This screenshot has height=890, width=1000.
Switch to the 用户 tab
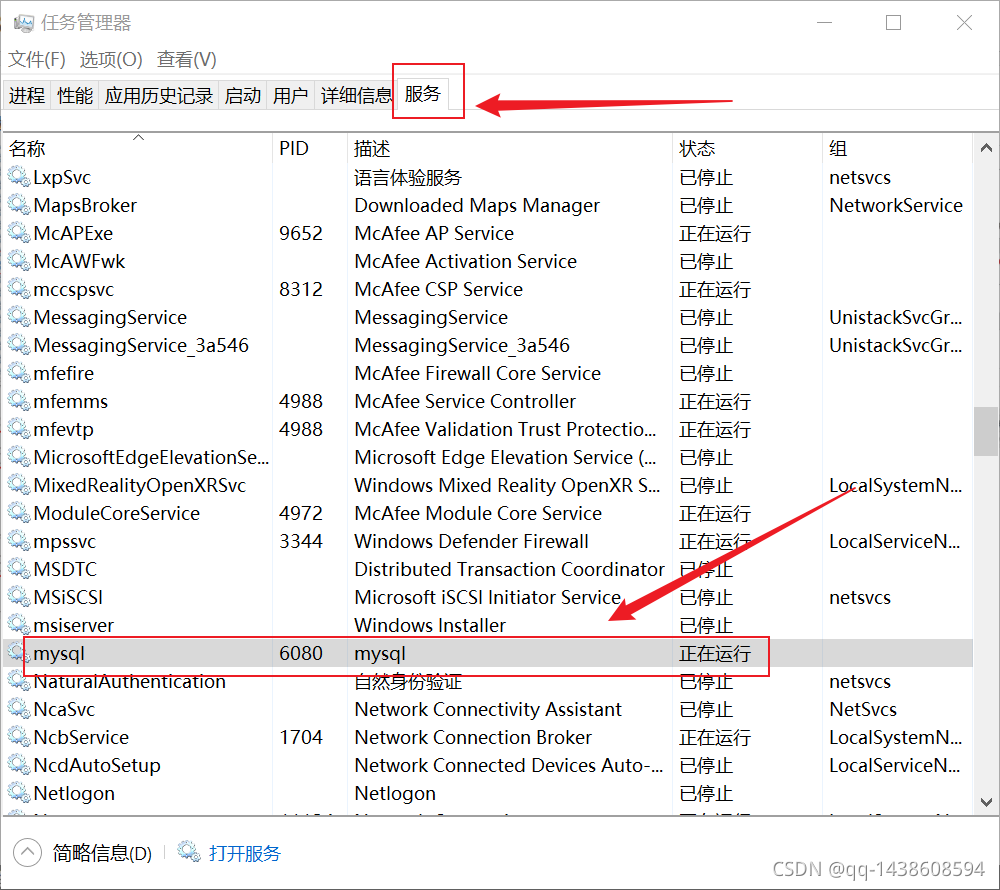pyautogui.click(x=290, y=96)
